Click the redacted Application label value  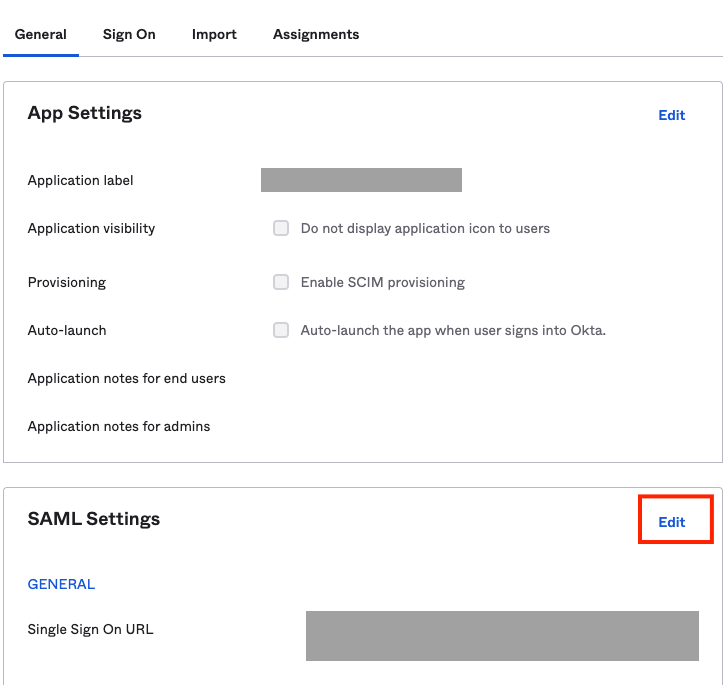[x=361, y=180]
